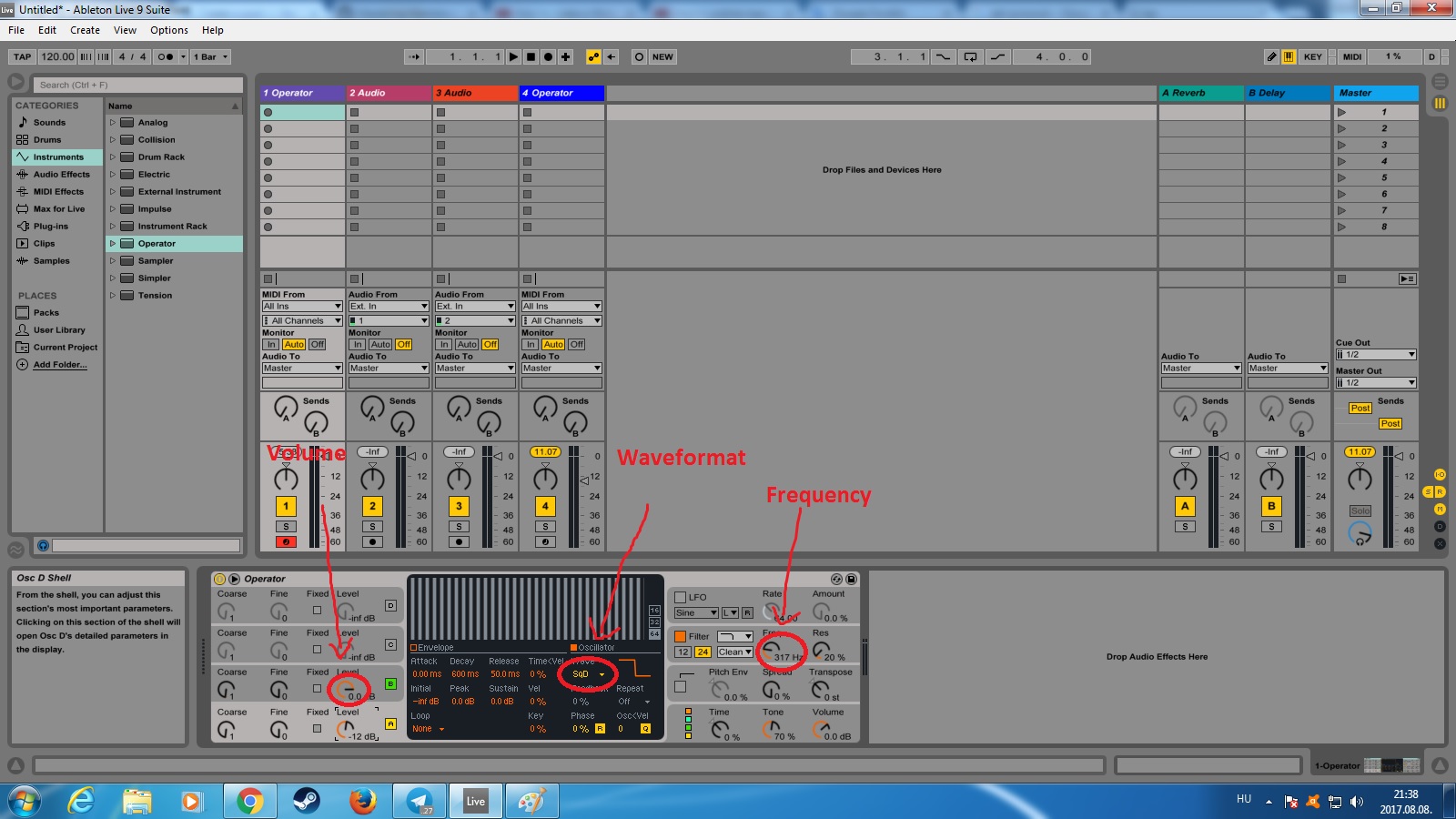Image resolution: width=1456 pixels, height=819 pixels.
Task: Open track 1 MIDI From All Ins dropdown
Action: [302, 307]
